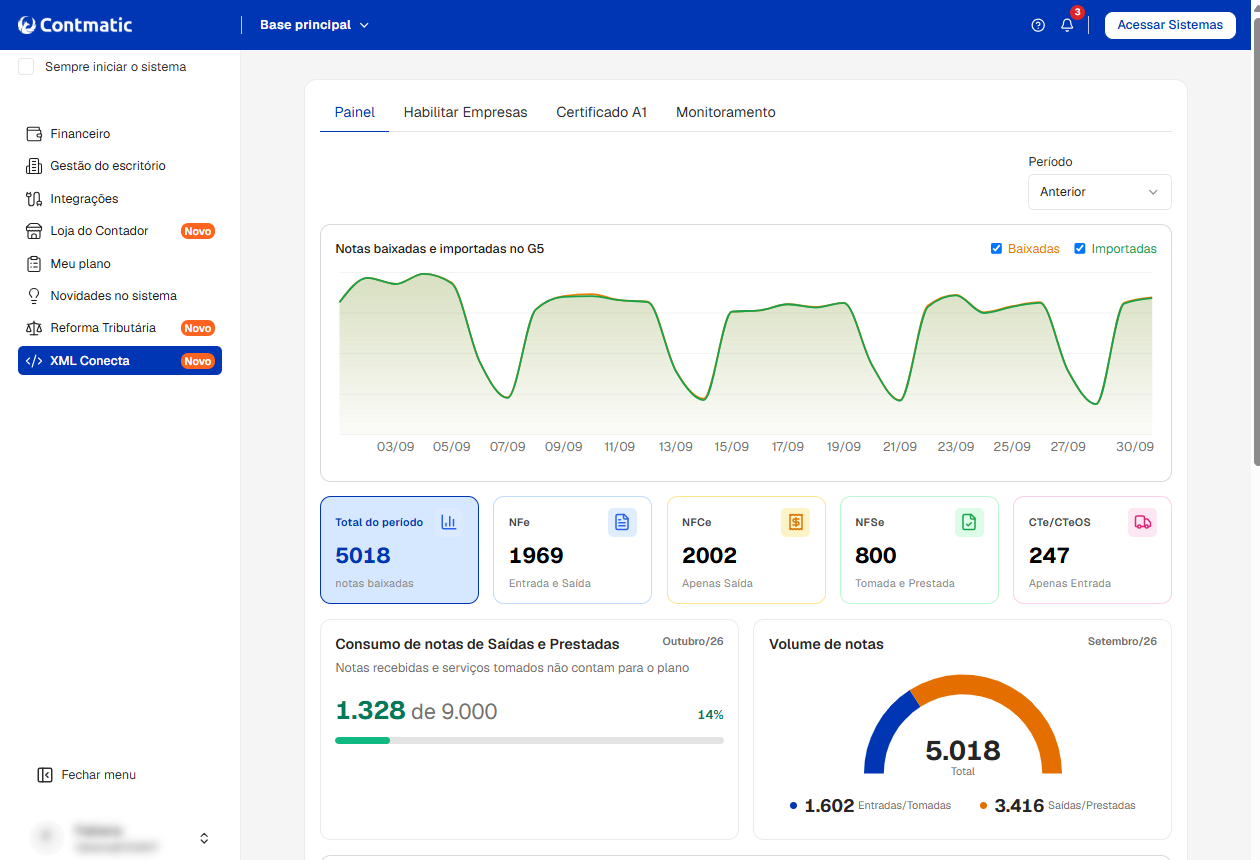Click the Fechar menu collapse icon
The width and height of the screenshot is (1260, 860).
(45, 775)
